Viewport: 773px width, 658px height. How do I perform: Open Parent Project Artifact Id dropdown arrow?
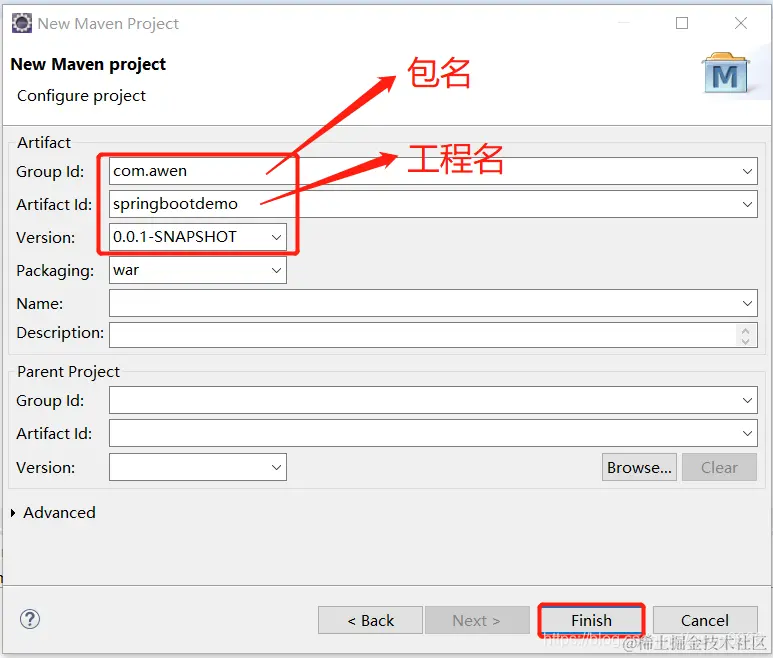[x=747, y=433]
